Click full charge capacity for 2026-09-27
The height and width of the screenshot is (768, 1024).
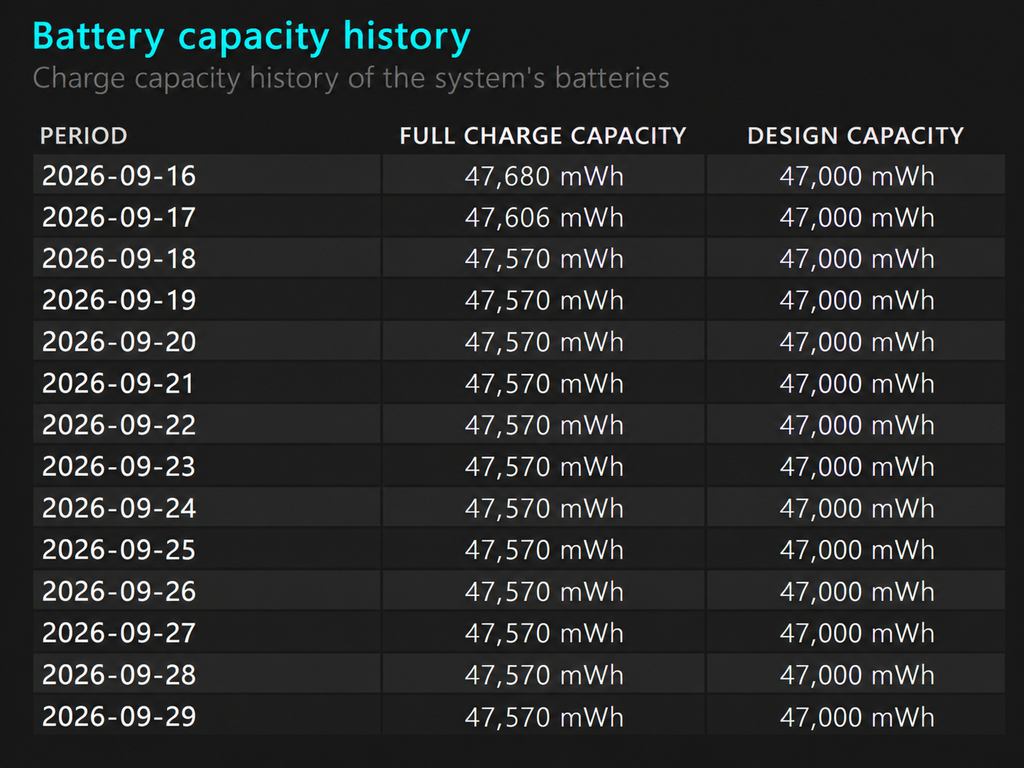(x=544, y=633)
